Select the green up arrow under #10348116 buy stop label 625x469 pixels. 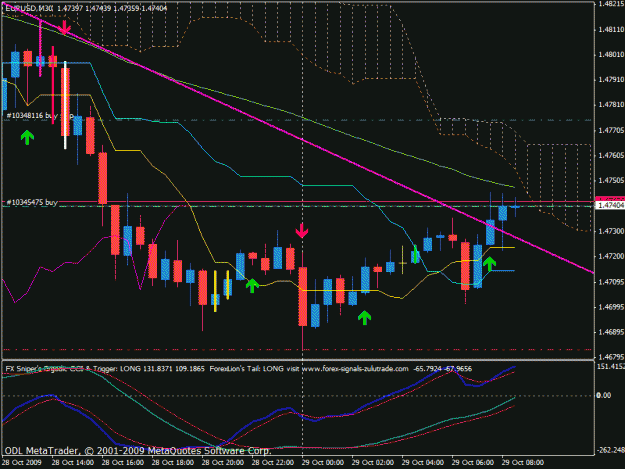coord(27,137)
